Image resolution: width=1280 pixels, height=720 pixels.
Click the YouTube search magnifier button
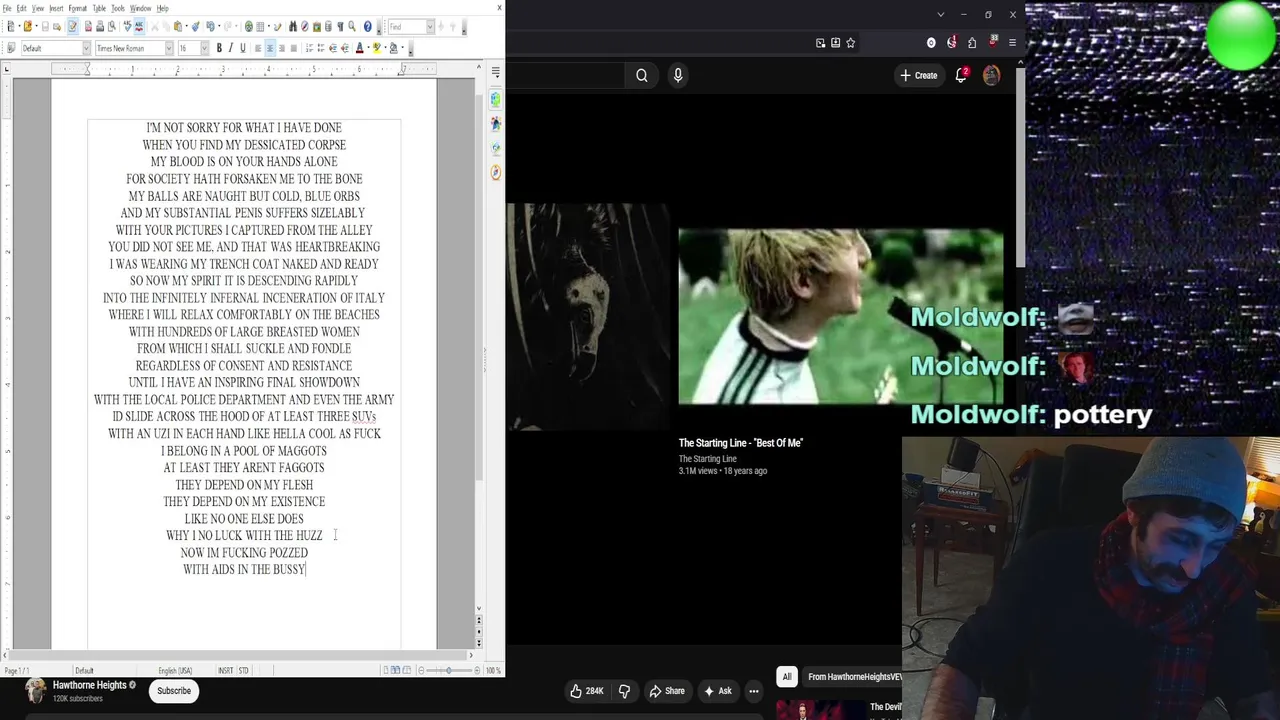[642, 75]
